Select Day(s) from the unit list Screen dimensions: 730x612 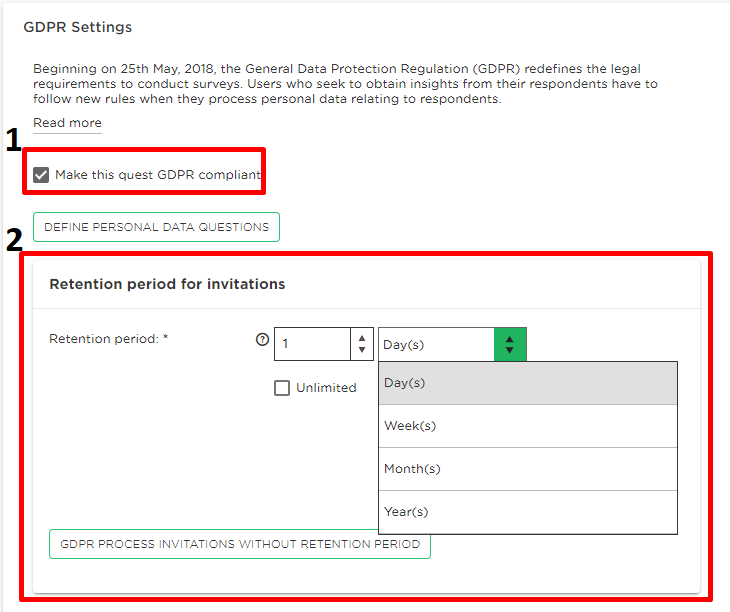(528, 383)
